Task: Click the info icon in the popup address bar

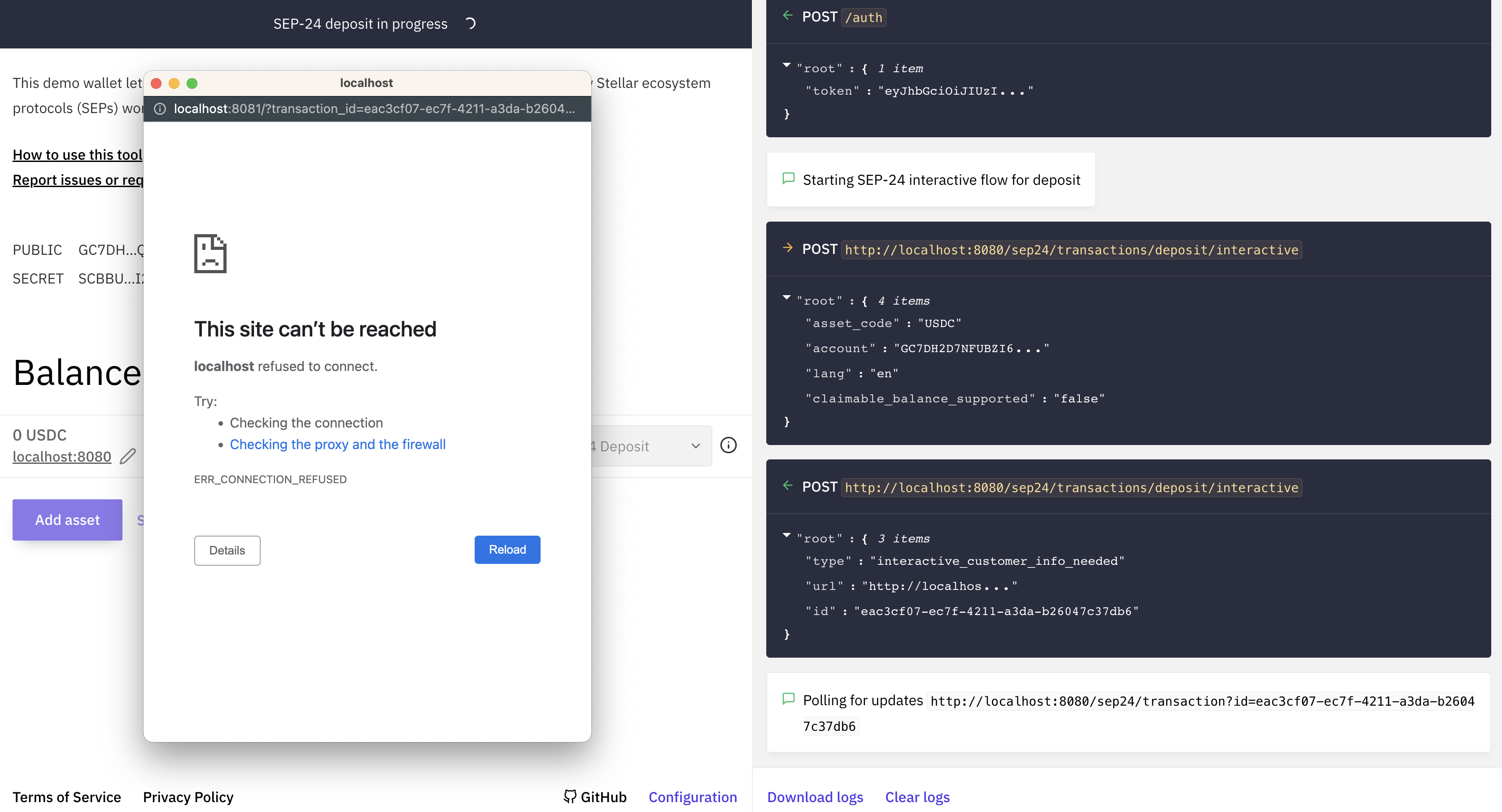Action: click(x=160, y=109)
